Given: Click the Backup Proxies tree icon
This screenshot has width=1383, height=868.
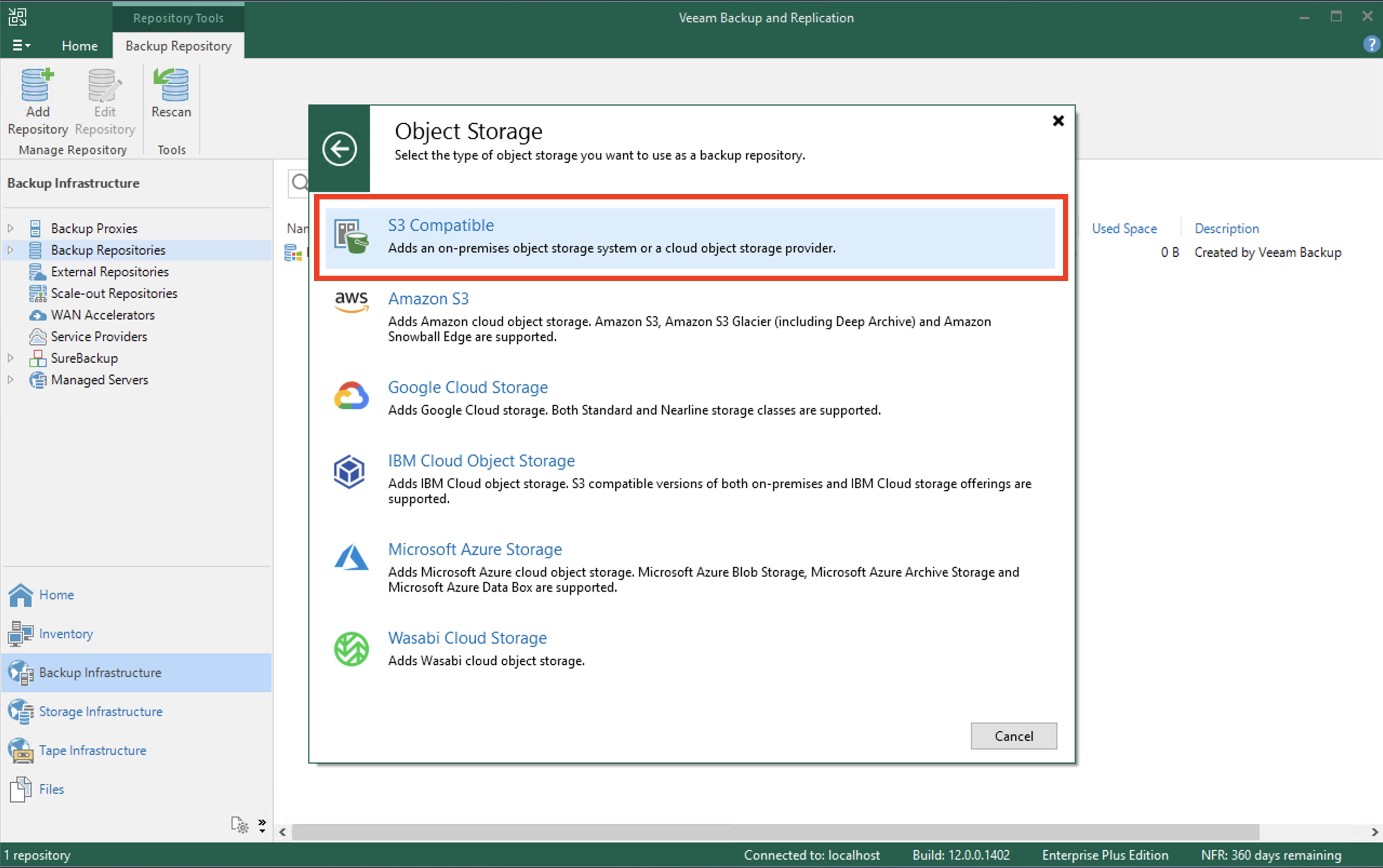Looking at the screenshot, I should pos(36,229).
